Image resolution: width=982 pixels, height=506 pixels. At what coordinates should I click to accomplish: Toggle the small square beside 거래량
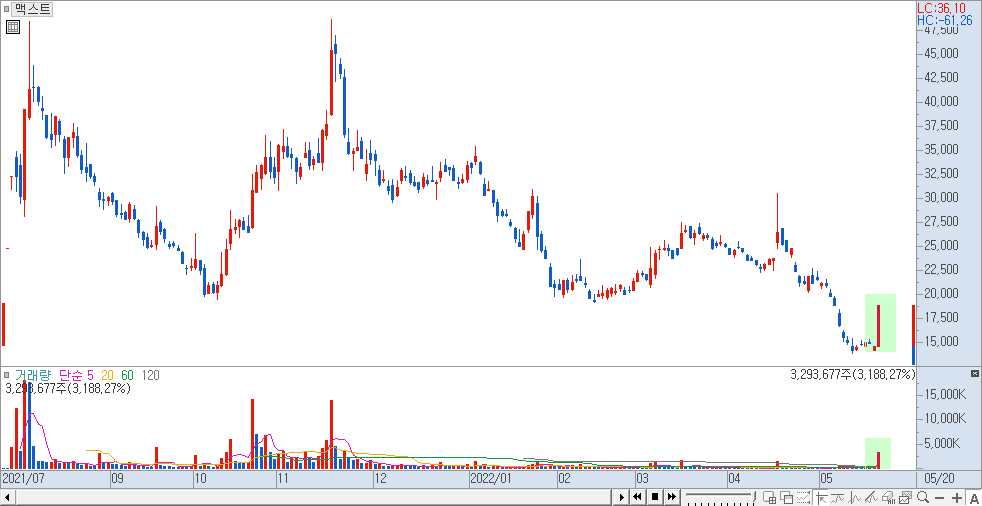[6, 375]
